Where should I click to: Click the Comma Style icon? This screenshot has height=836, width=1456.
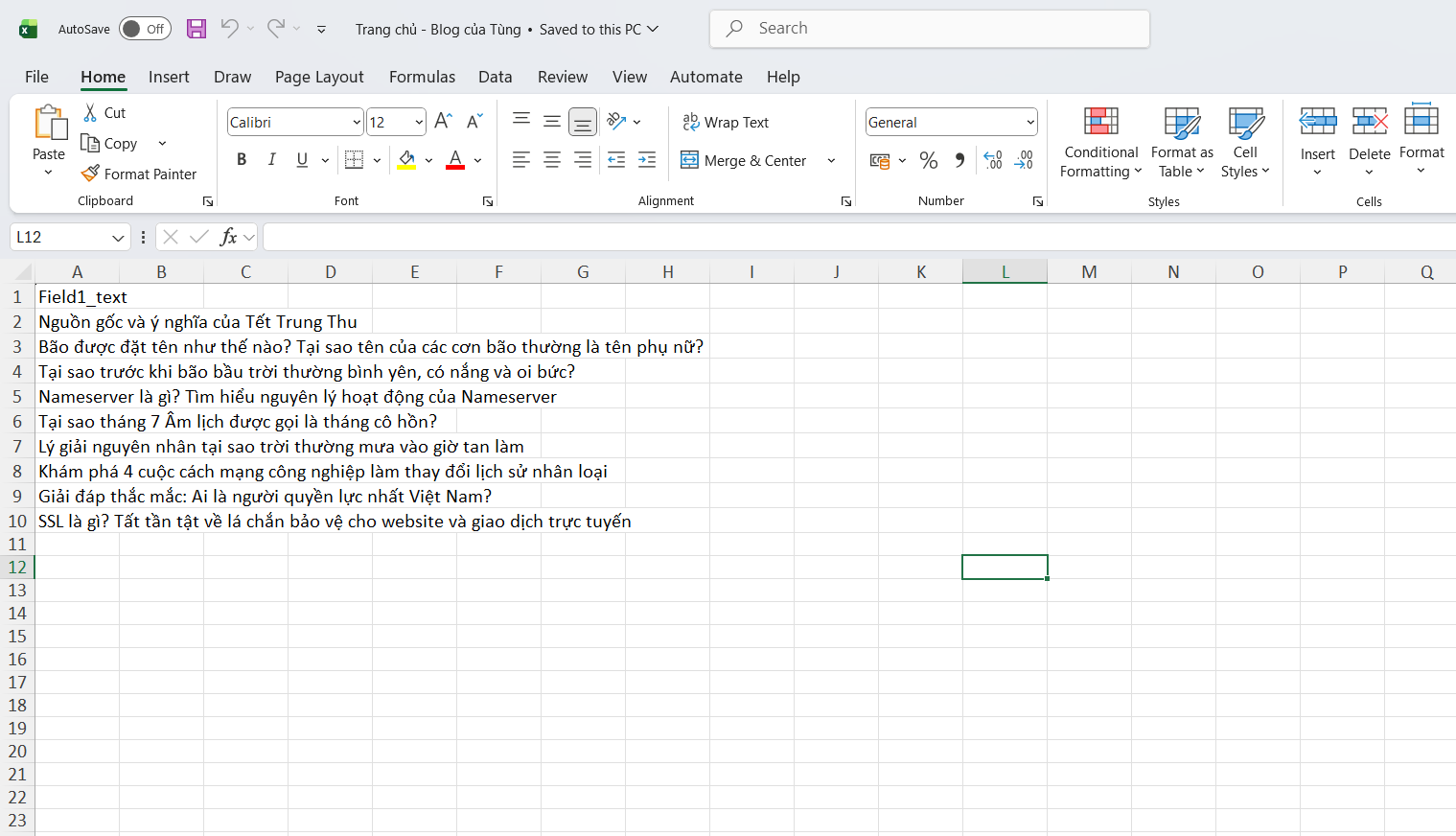(x=959, y=160)
